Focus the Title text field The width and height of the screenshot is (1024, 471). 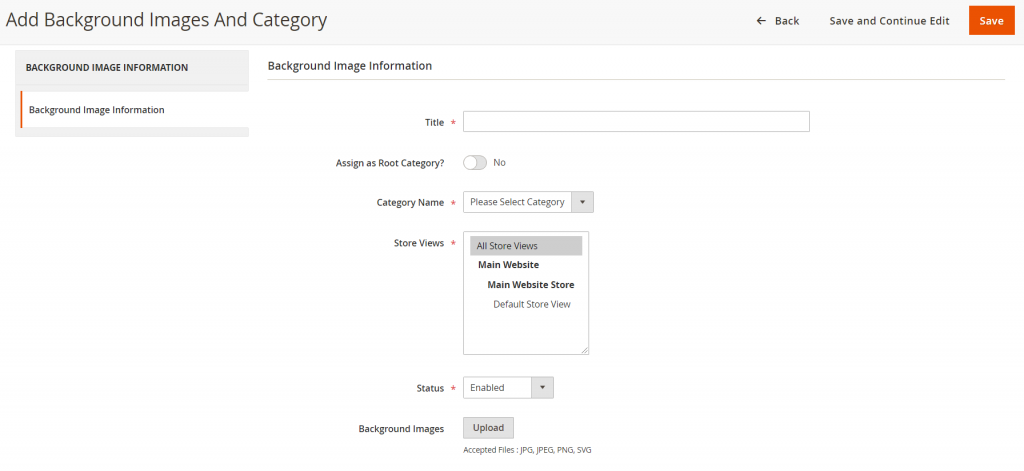(x=636, y=122)
